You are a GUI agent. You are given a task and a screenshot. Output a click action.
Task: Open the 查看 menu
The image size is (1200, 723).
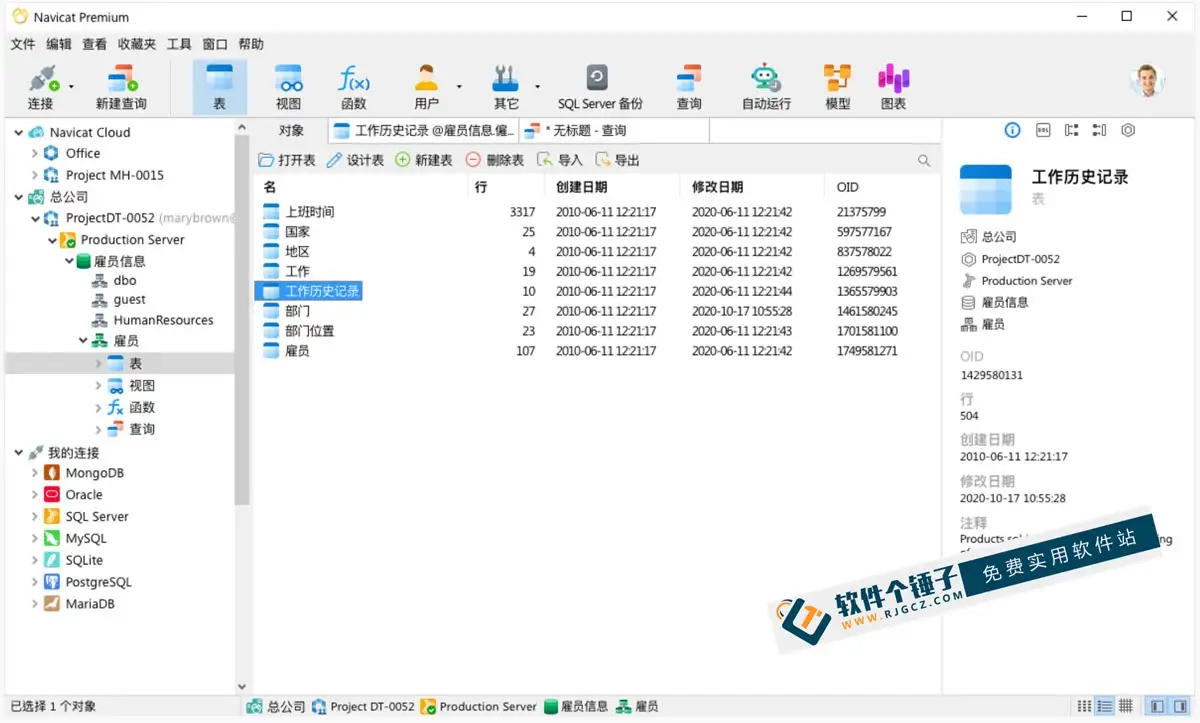pos(94,44)
